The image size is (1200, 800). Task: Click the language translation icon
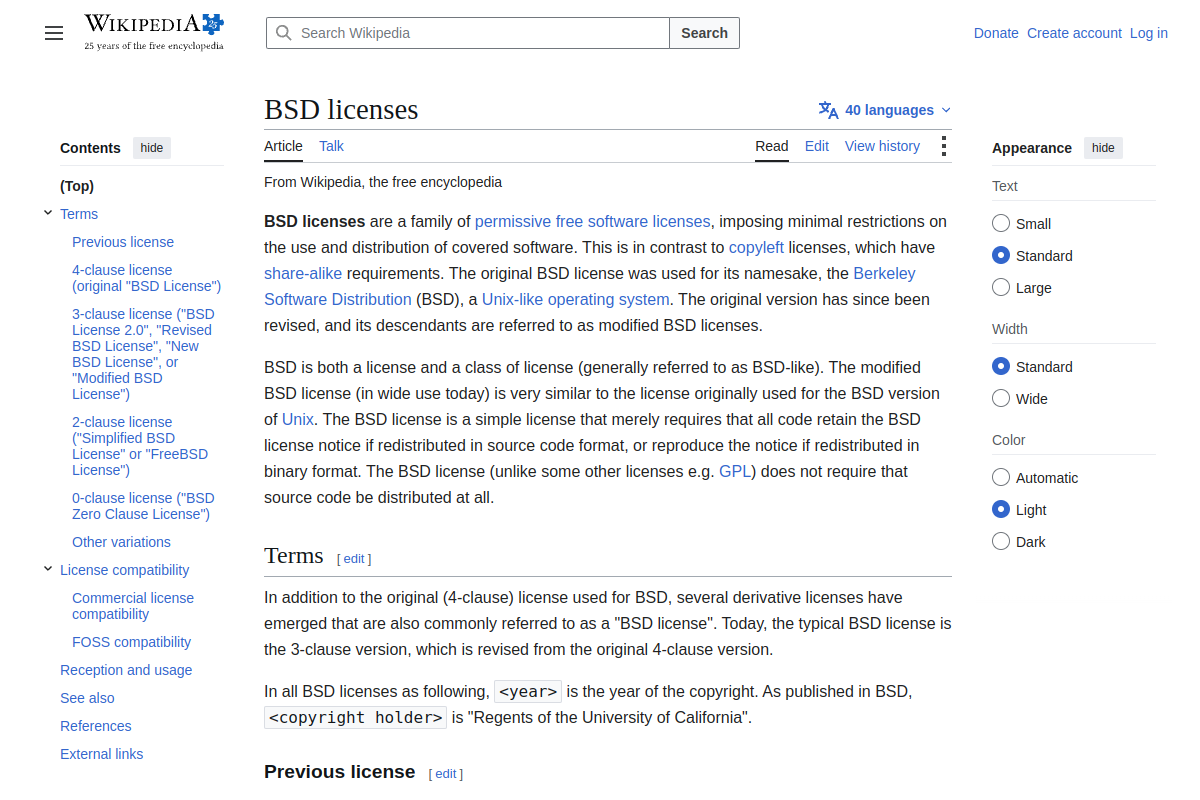point(828,110)
